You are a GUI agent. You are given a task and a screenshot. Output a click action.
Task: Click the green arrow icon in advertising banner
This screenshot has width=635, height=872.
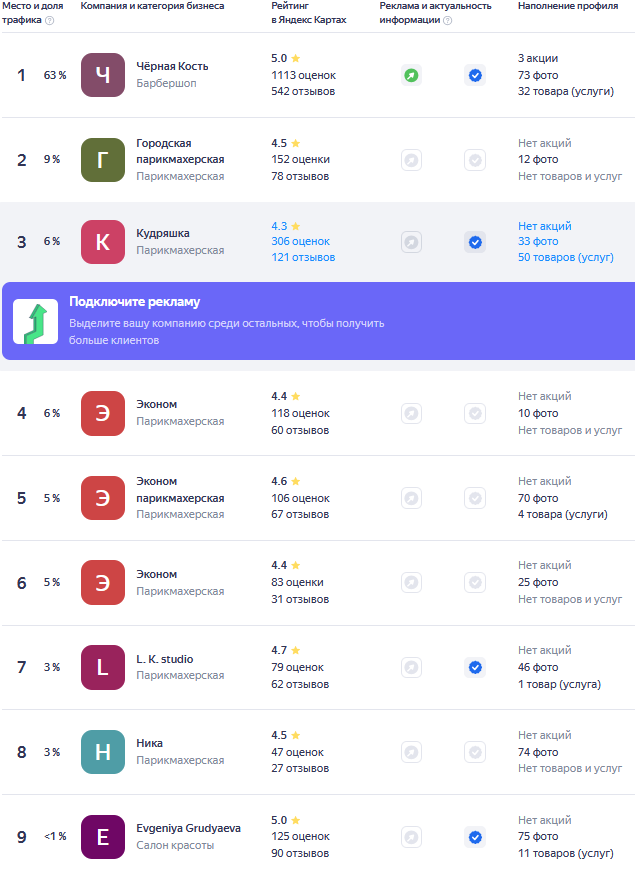click(36, 321)
